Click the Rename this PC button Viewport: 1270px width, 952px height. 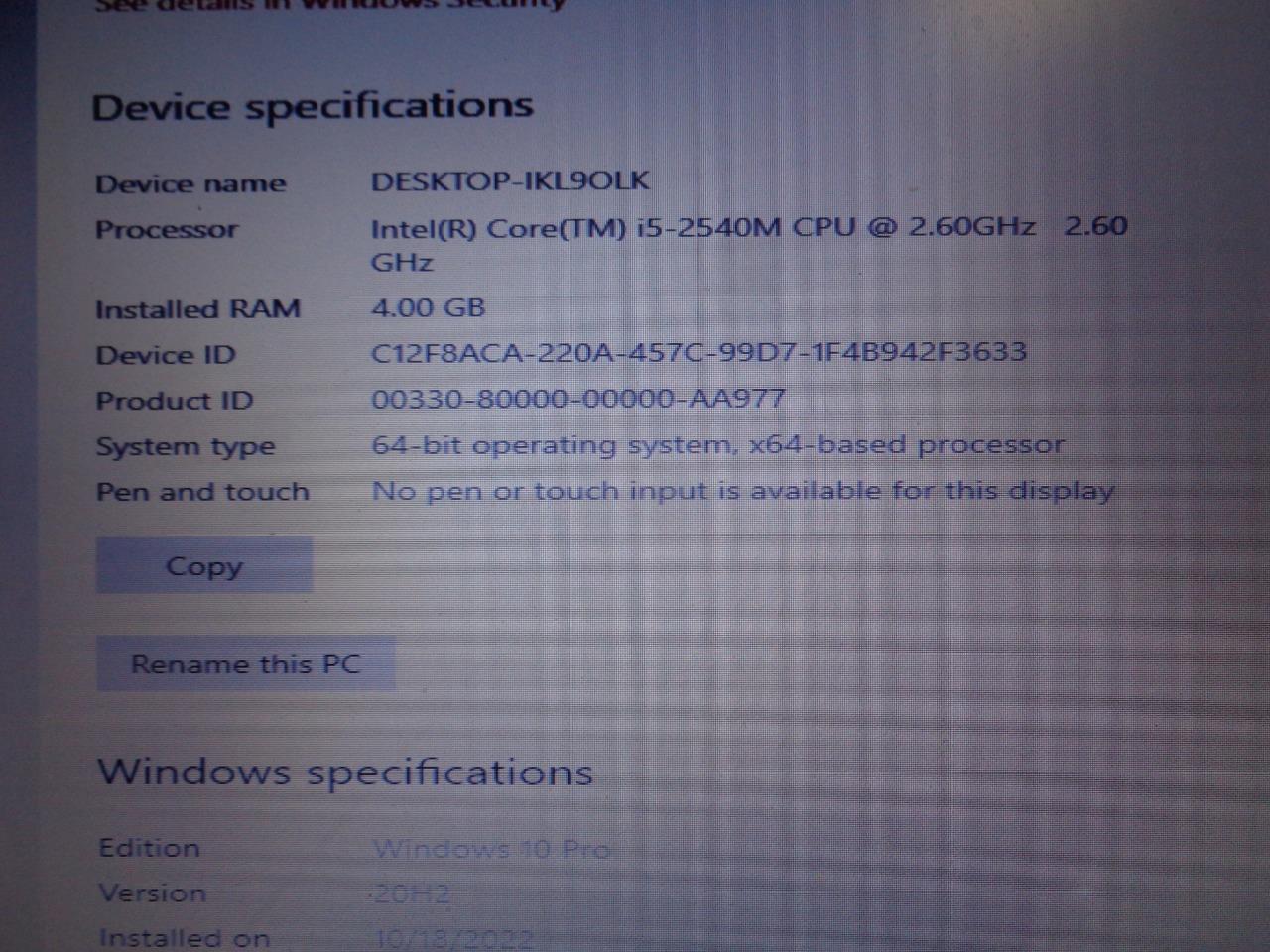click(245, 663)
